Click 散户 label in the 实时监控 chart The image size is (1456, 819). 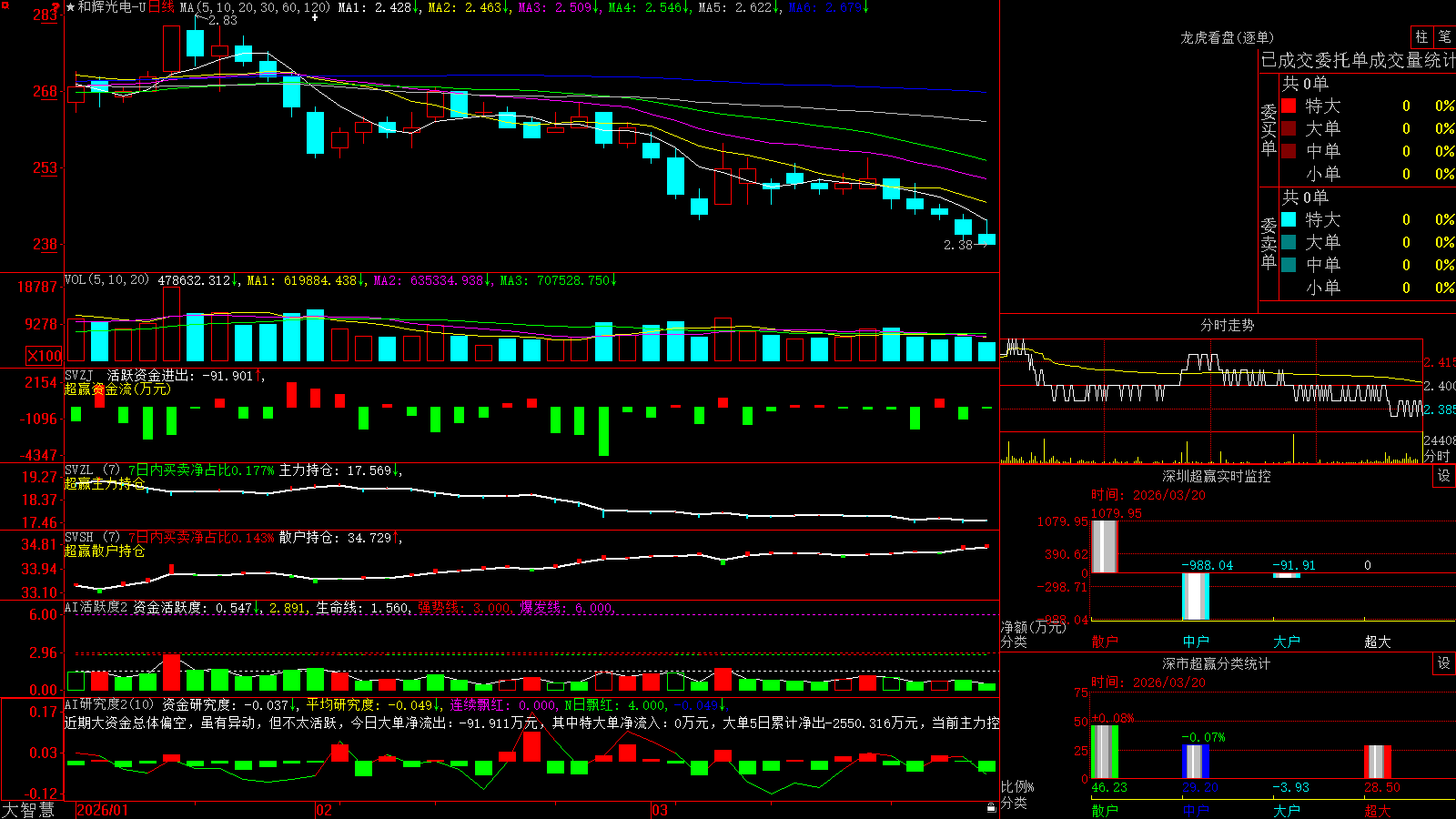pyautogui.click(x=1105, y=642)
